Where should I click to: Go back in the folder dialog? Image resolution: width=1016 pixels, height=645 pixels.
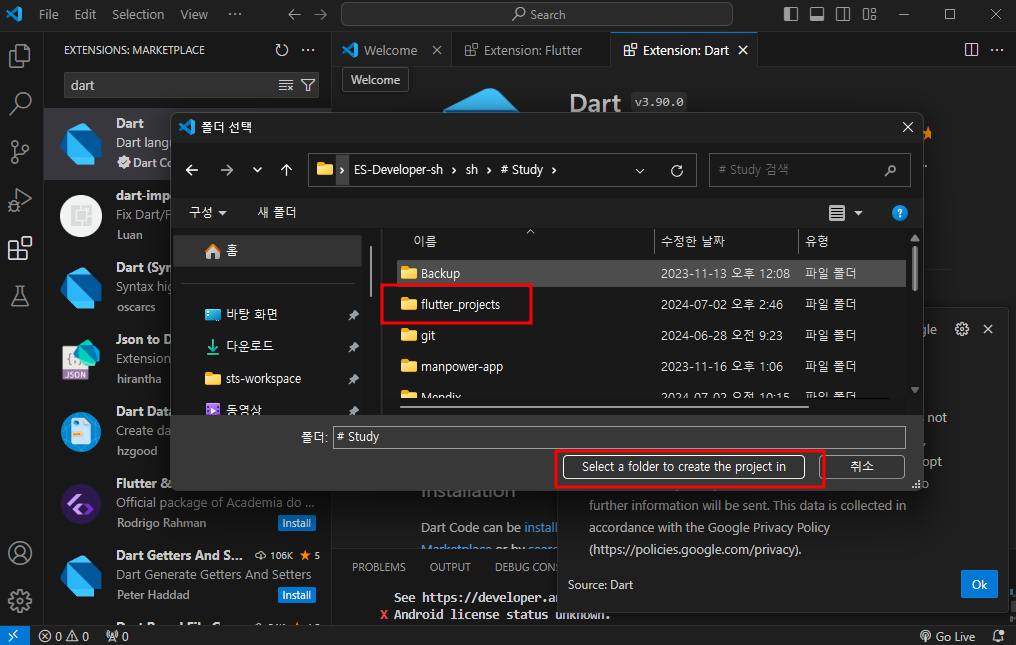(192, 170)
